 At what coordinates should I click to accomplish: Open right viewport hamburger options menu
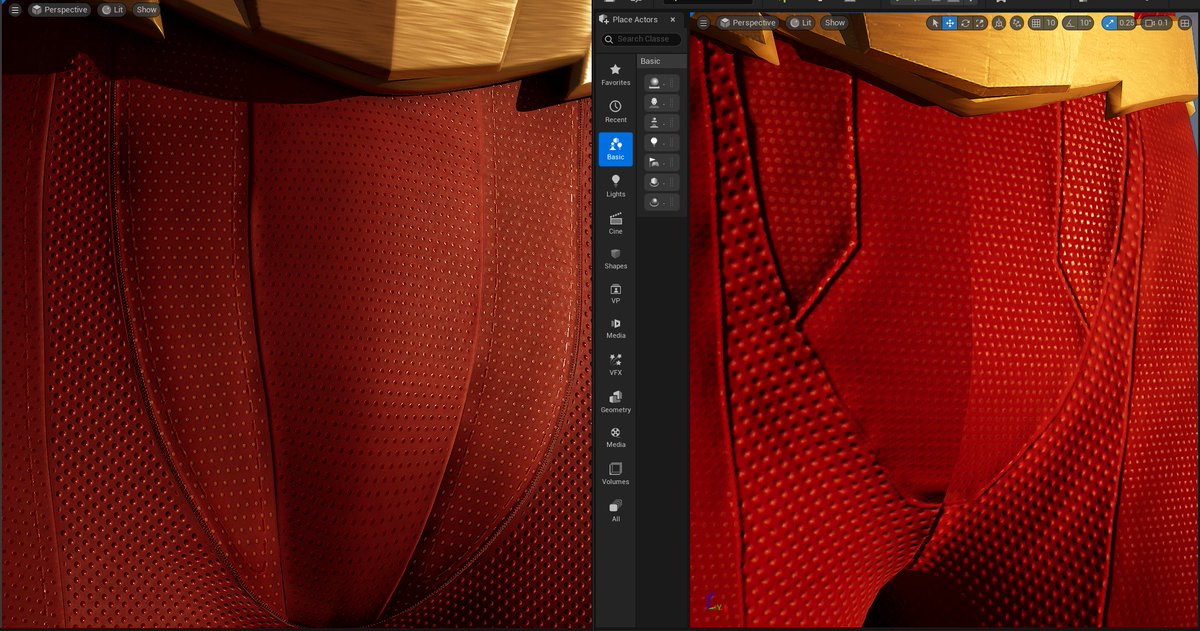(x=703, y=22)
